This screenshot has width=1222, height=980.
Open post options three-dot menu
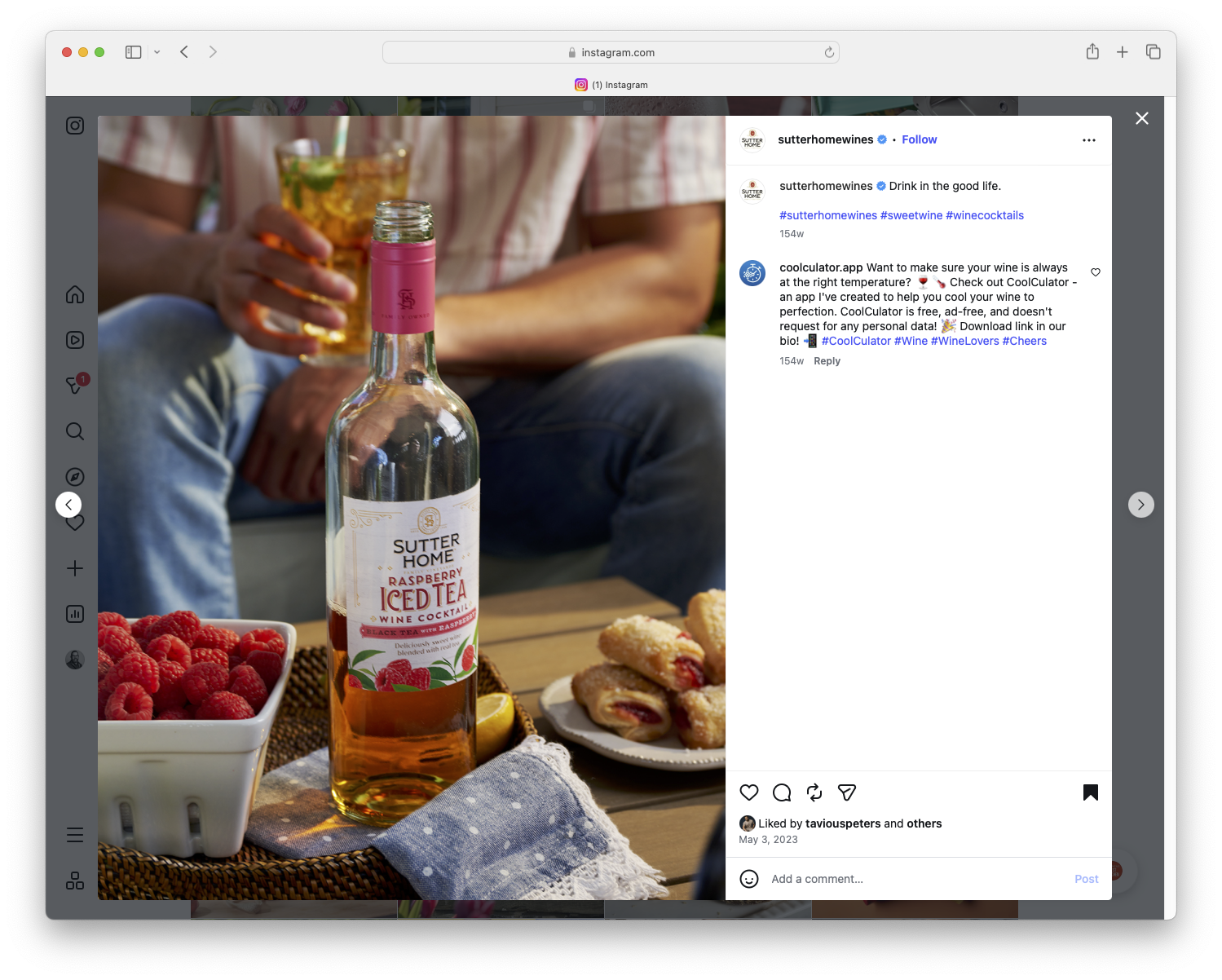1089,140
